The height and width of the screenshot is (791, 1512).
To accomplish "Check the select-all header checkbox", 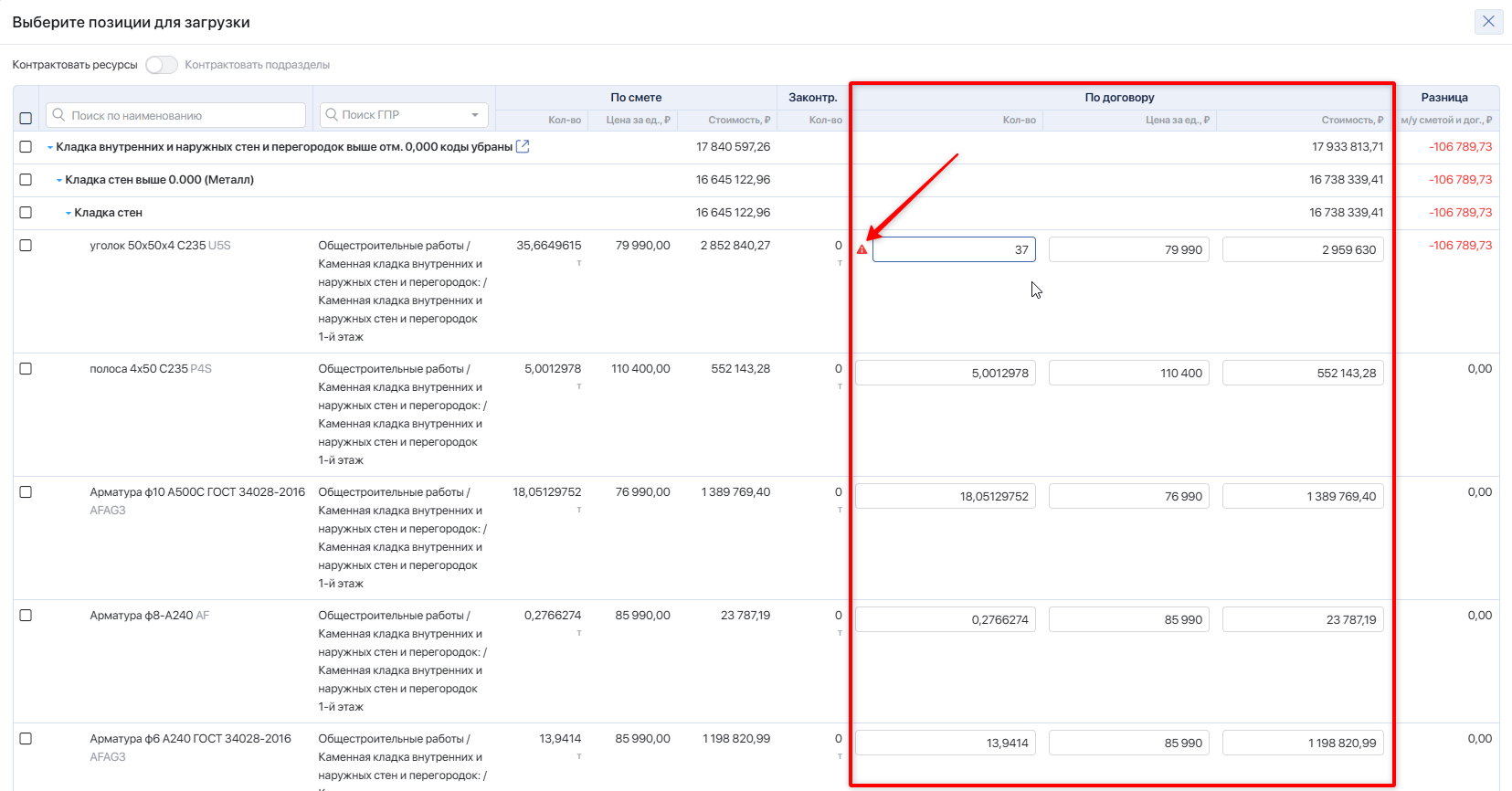I will [26, 118].
